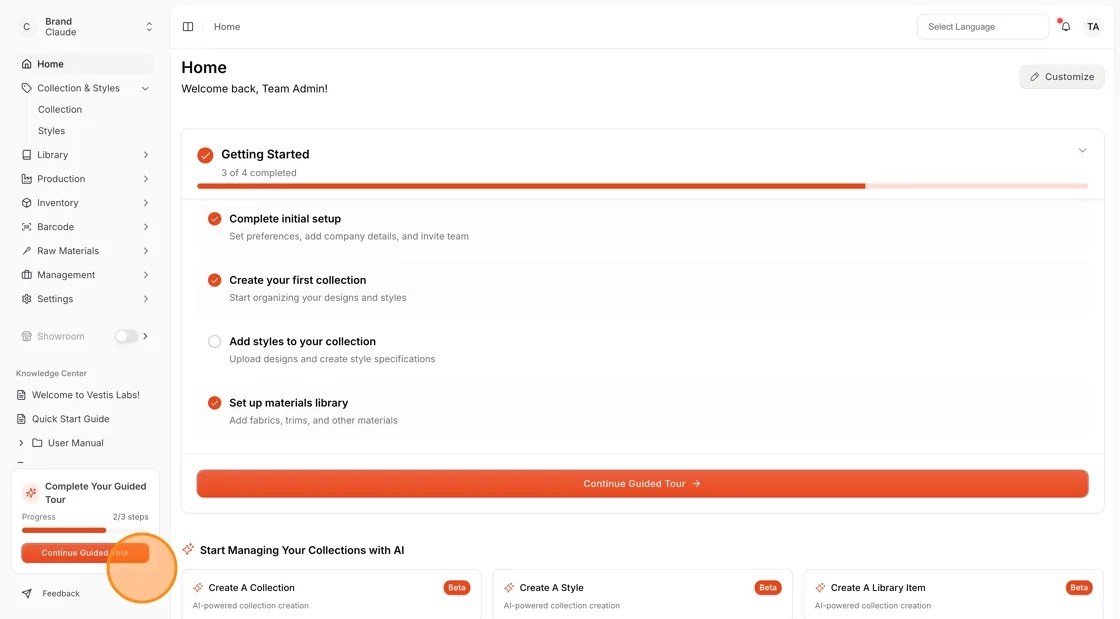Open the TA user avatar menu
This screenshot has height=619, width=1120.
point(1093,26)
